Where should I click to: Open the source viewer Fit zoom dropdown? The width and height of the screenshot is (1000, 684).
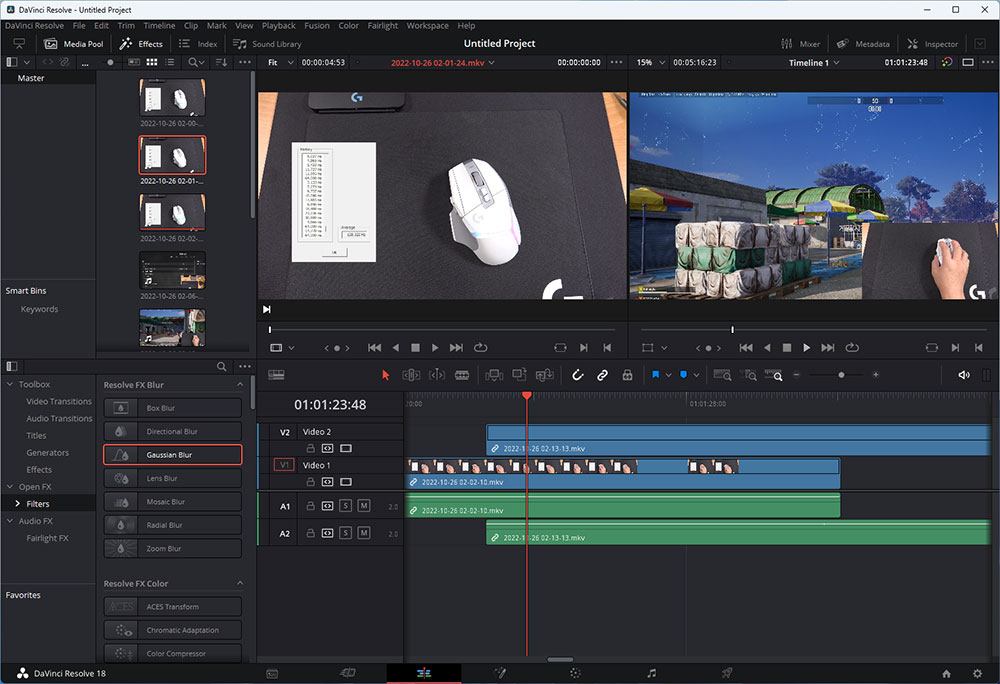[280, 62]
